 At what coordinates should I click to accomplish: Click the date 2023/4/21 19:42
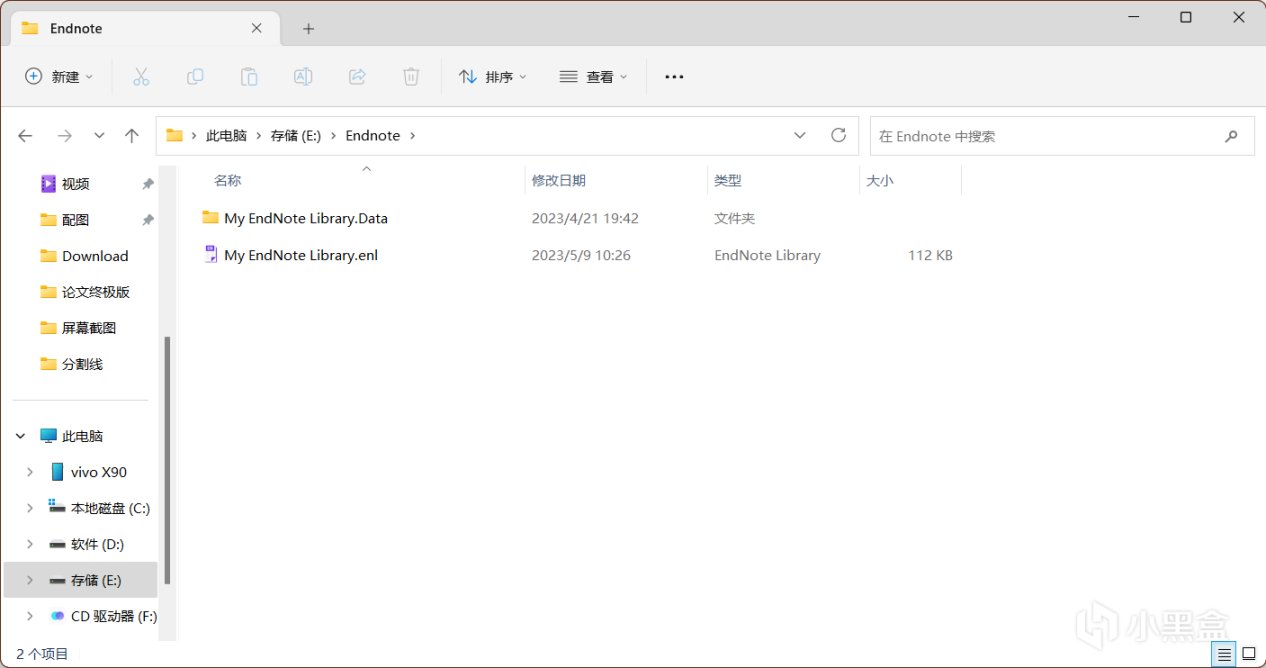click(x=585, y=218)
